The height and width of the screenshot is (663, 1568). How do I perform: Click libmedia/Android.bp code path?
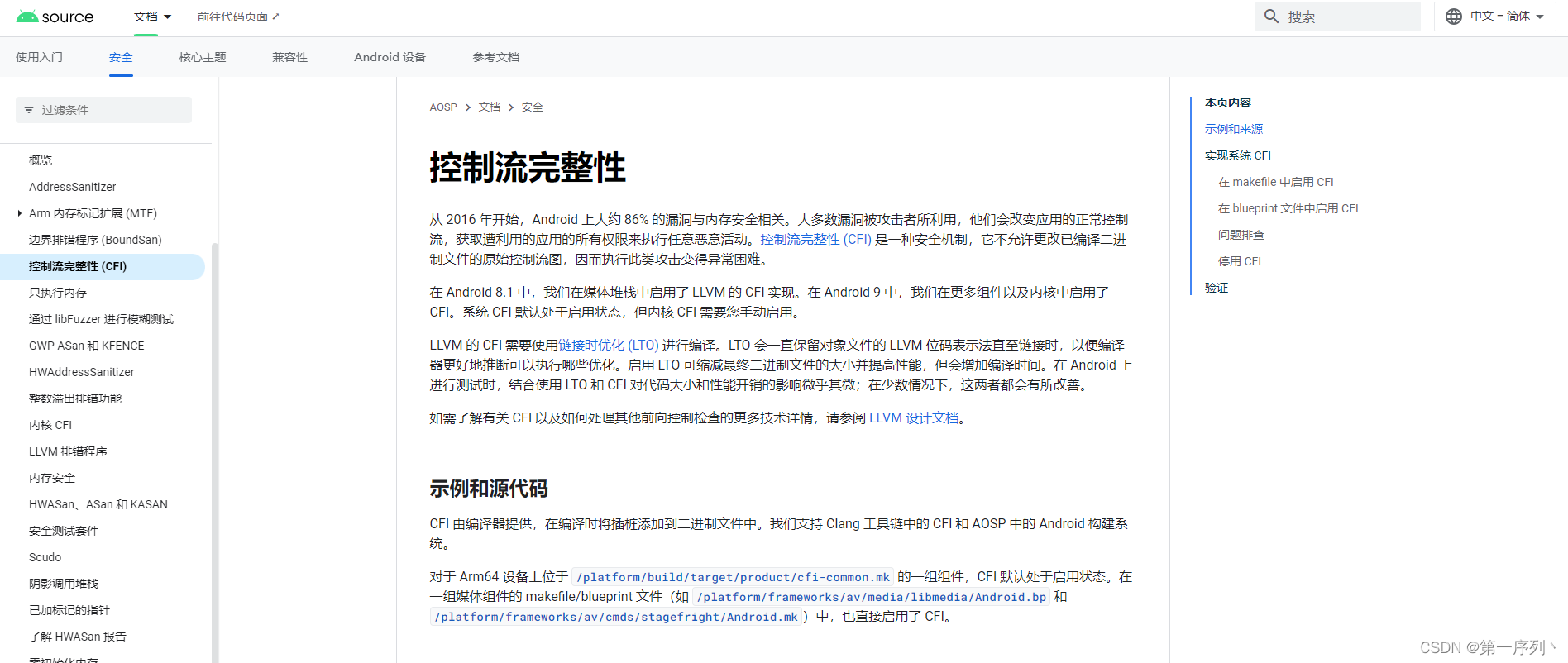[x=872, y=597]
